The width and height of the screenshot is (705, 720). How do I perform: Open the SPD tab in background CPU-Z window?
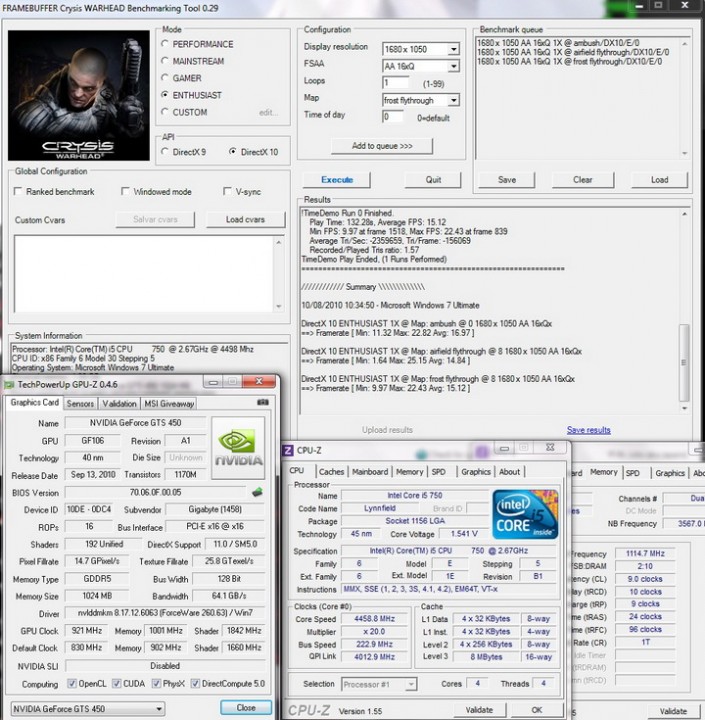(x=633, y=473)
